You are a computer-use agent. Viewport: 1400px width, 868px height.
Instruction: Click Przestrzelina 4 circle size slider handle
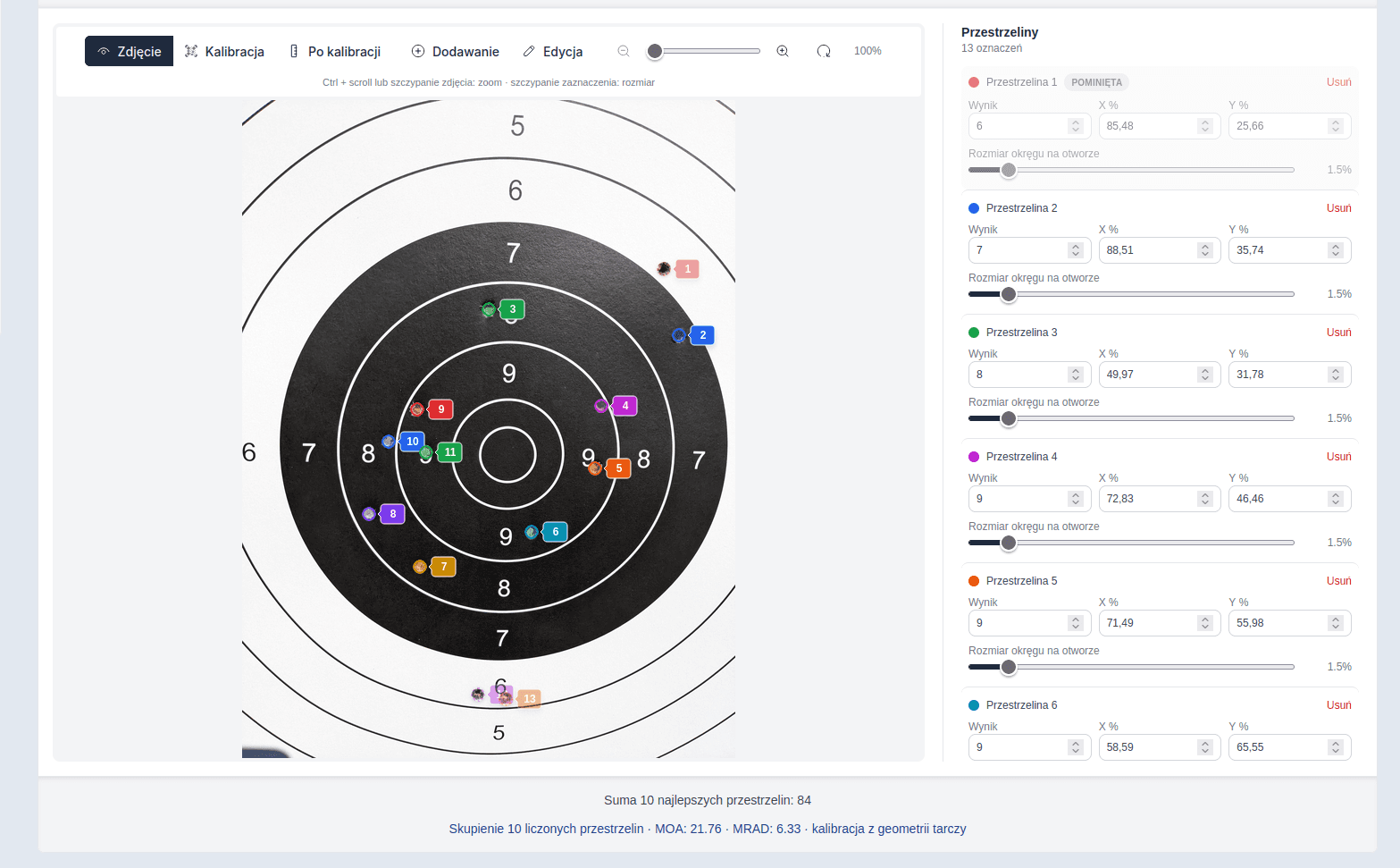[x=1009, y=543]
